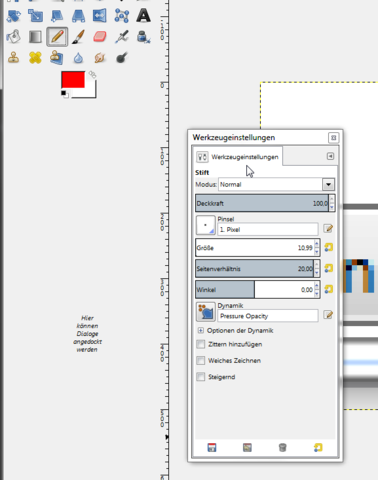Select the Bucket Fill tool
The image size is (378, 480).
14,37
